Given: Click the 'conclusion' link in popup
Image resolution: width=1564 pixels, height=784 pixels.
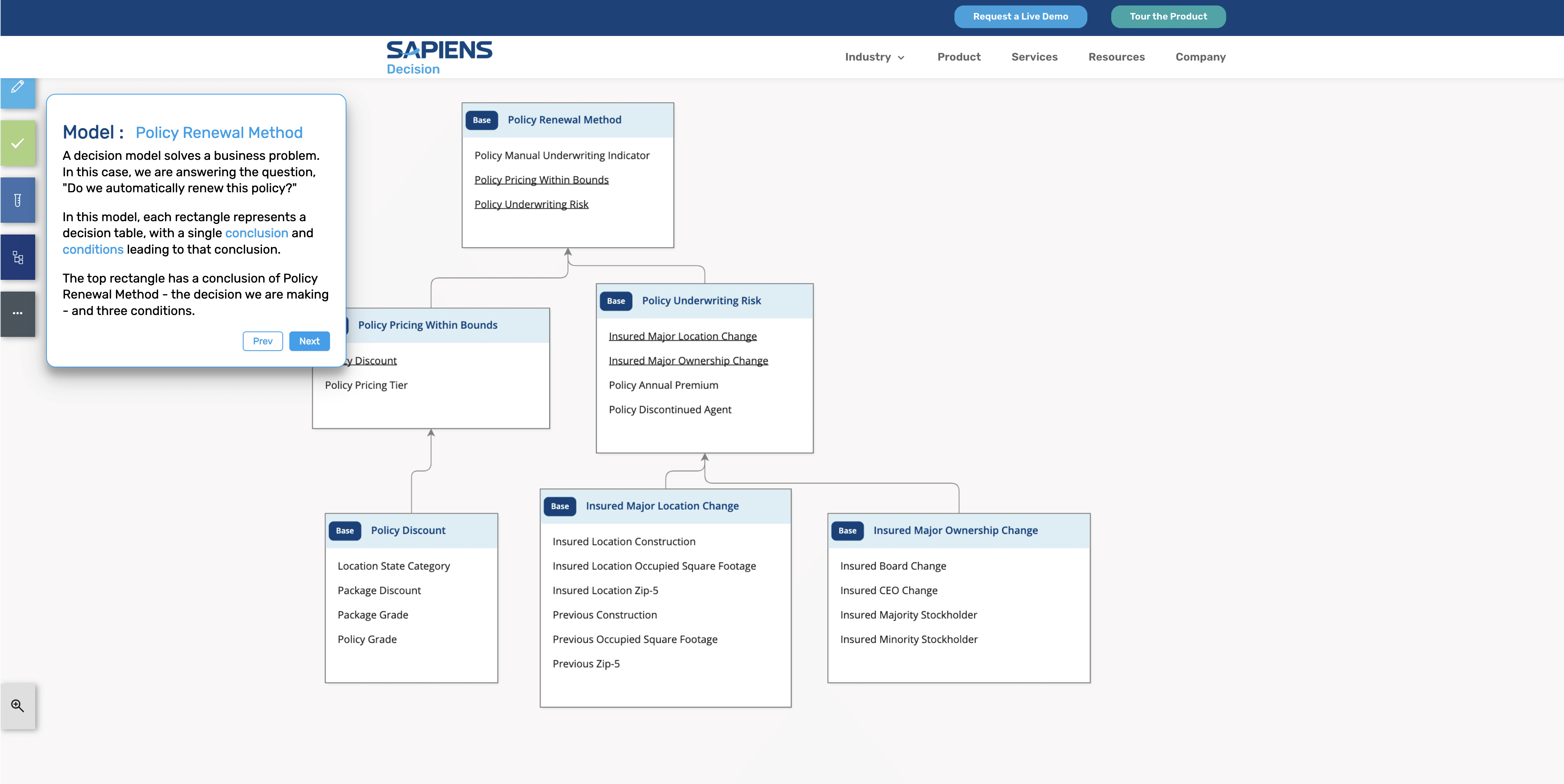Looking at the screenshot, I should click(256, 233).
